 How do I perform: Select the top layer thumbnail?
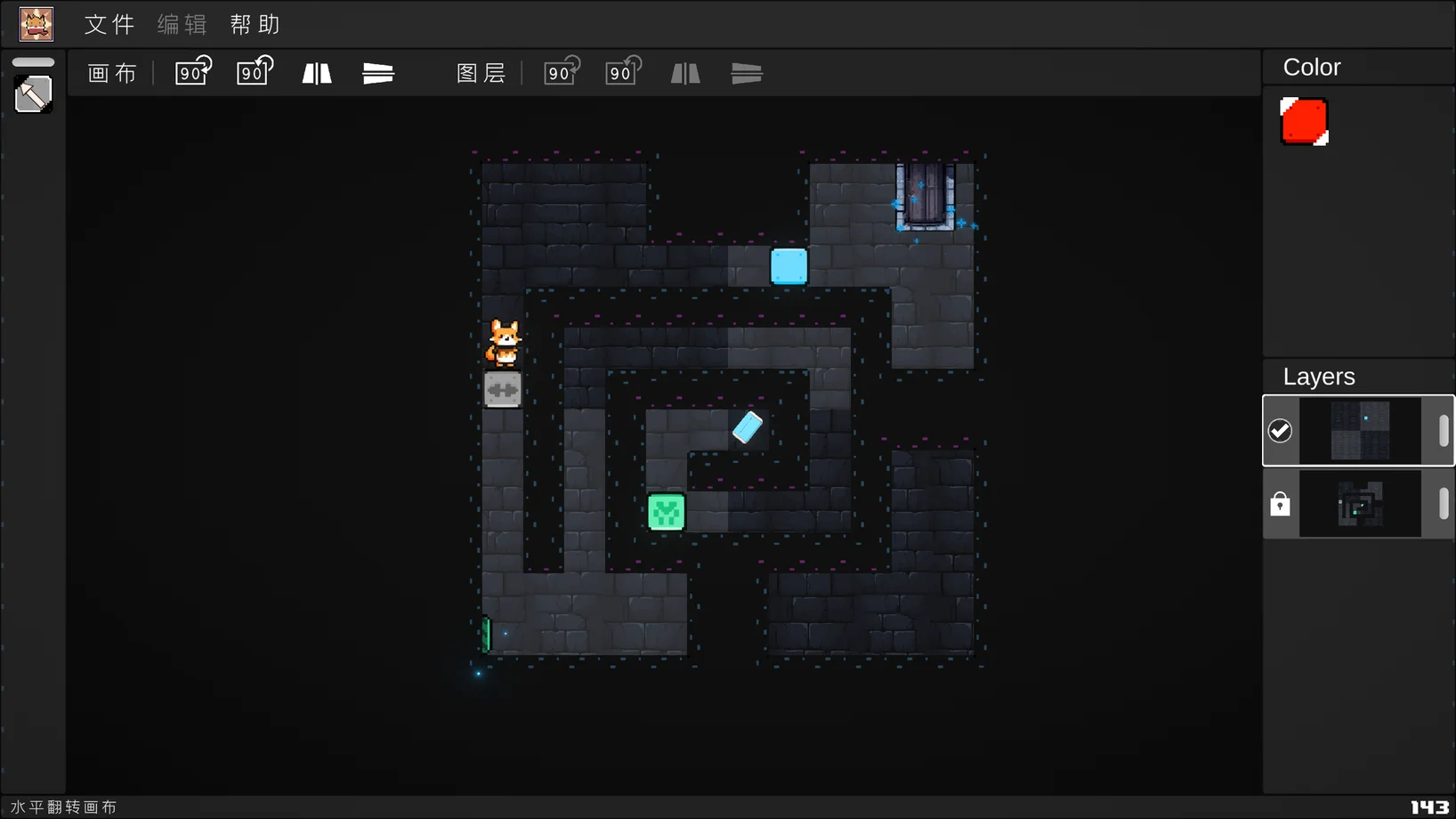point(1360,431)
